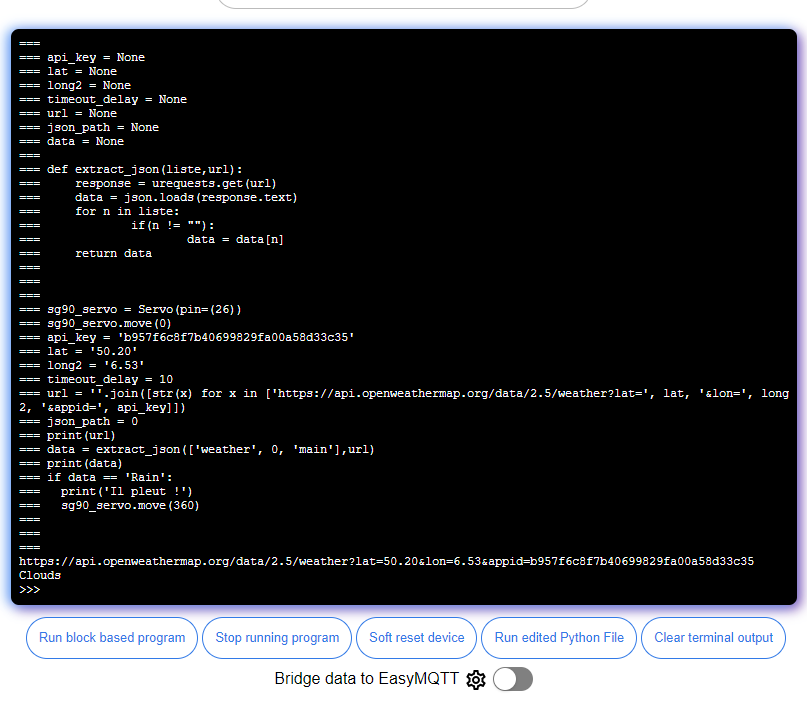Screen dimensions: 807x702
Task: Click the rounded input bar above the terminal
Action: 403,3
